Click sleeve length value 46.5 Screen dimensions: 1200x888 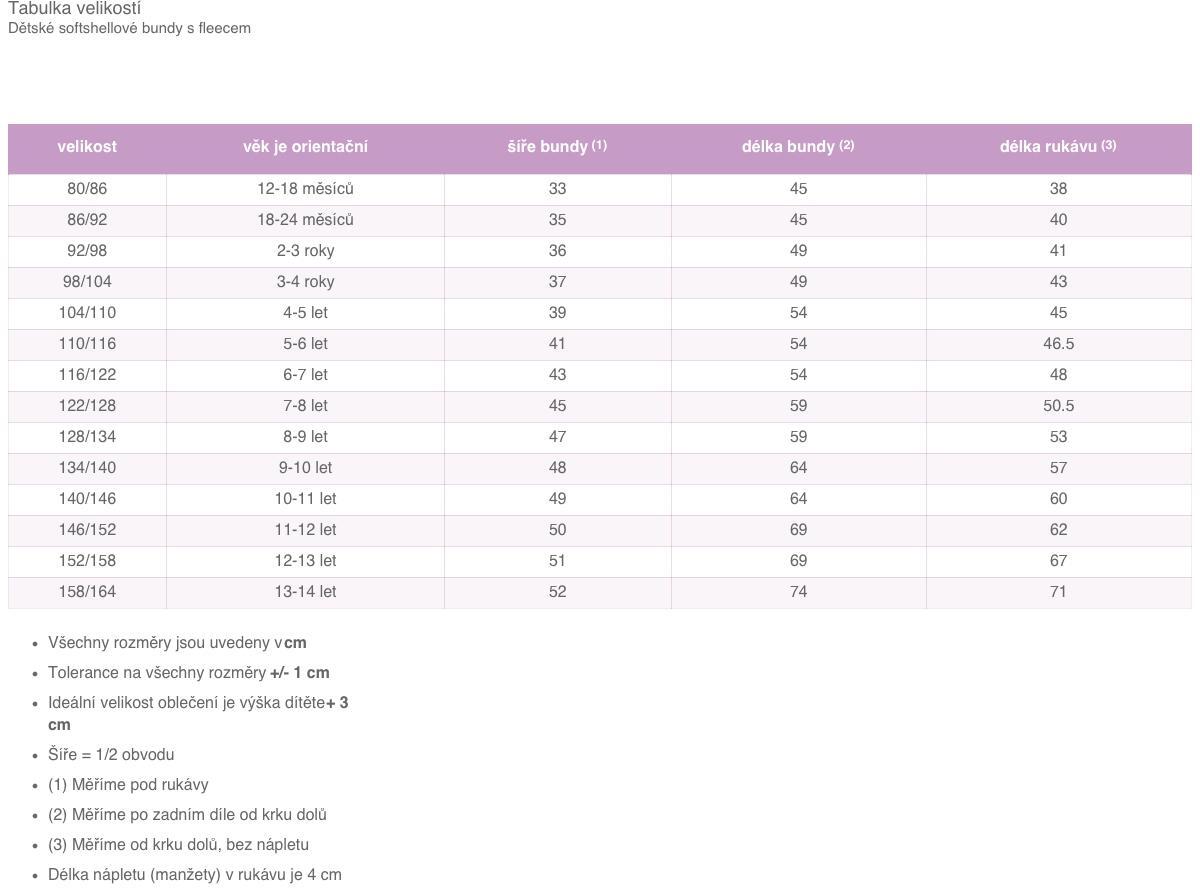coord(1058,344)
